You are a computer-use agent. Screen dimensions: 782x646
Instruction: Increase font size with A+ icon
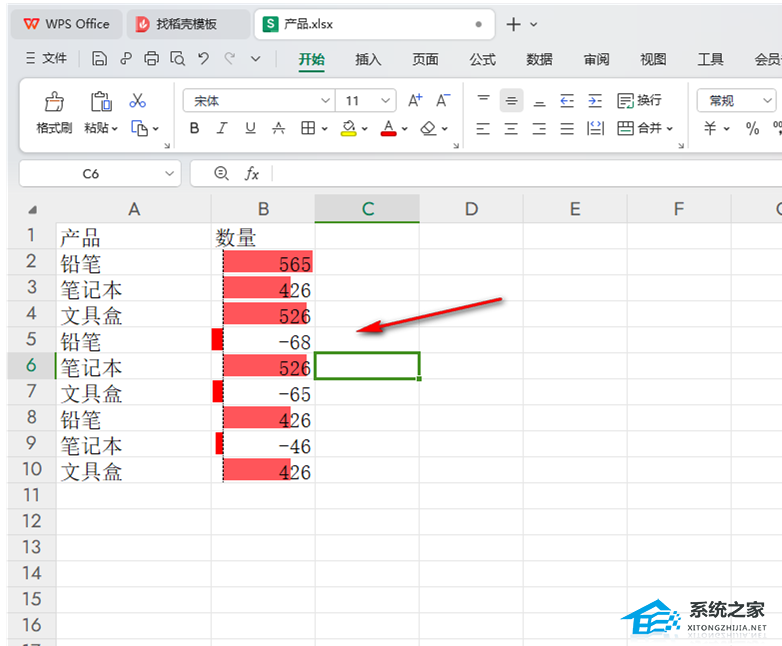point(415,101)
